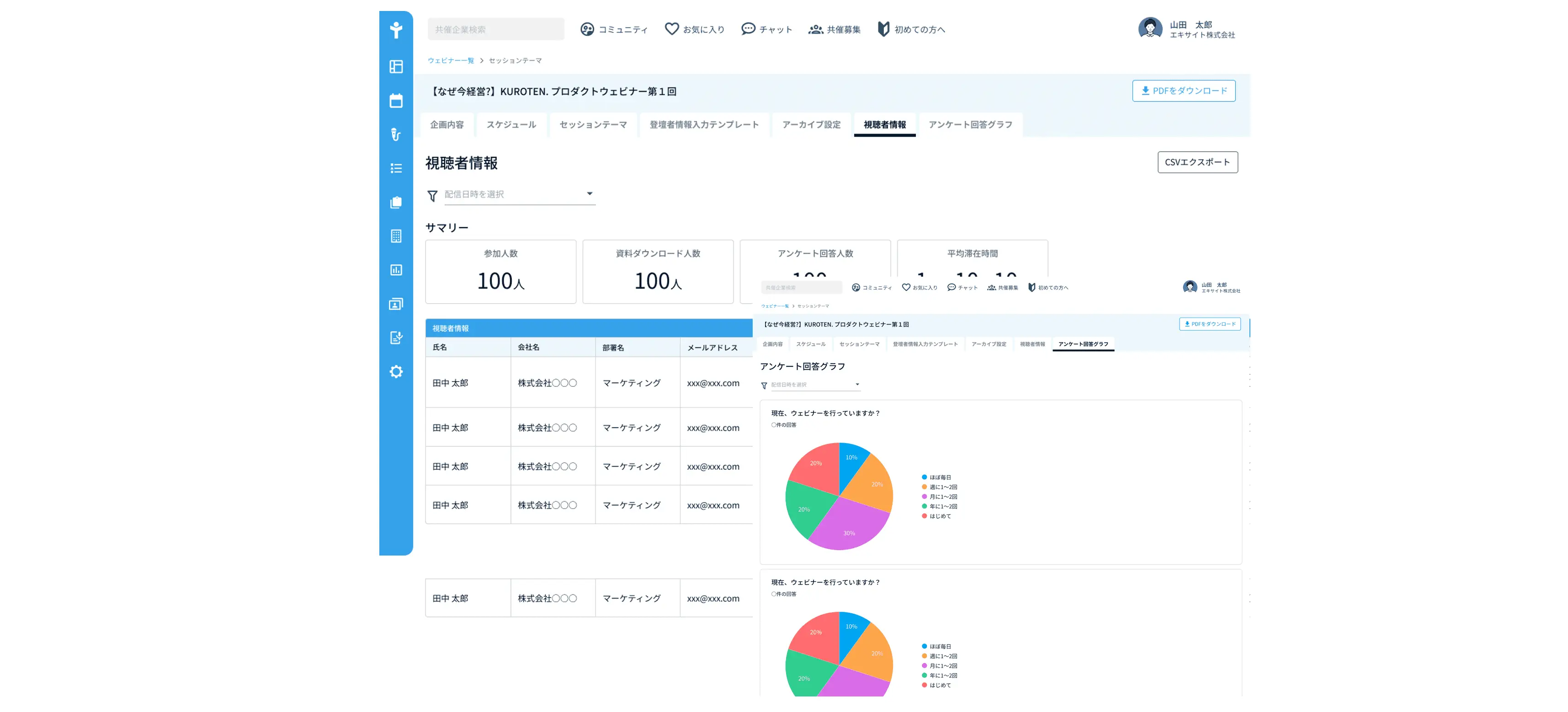
Task: Click the お気に入り heart icon in main header
Action: coord(671,29)
